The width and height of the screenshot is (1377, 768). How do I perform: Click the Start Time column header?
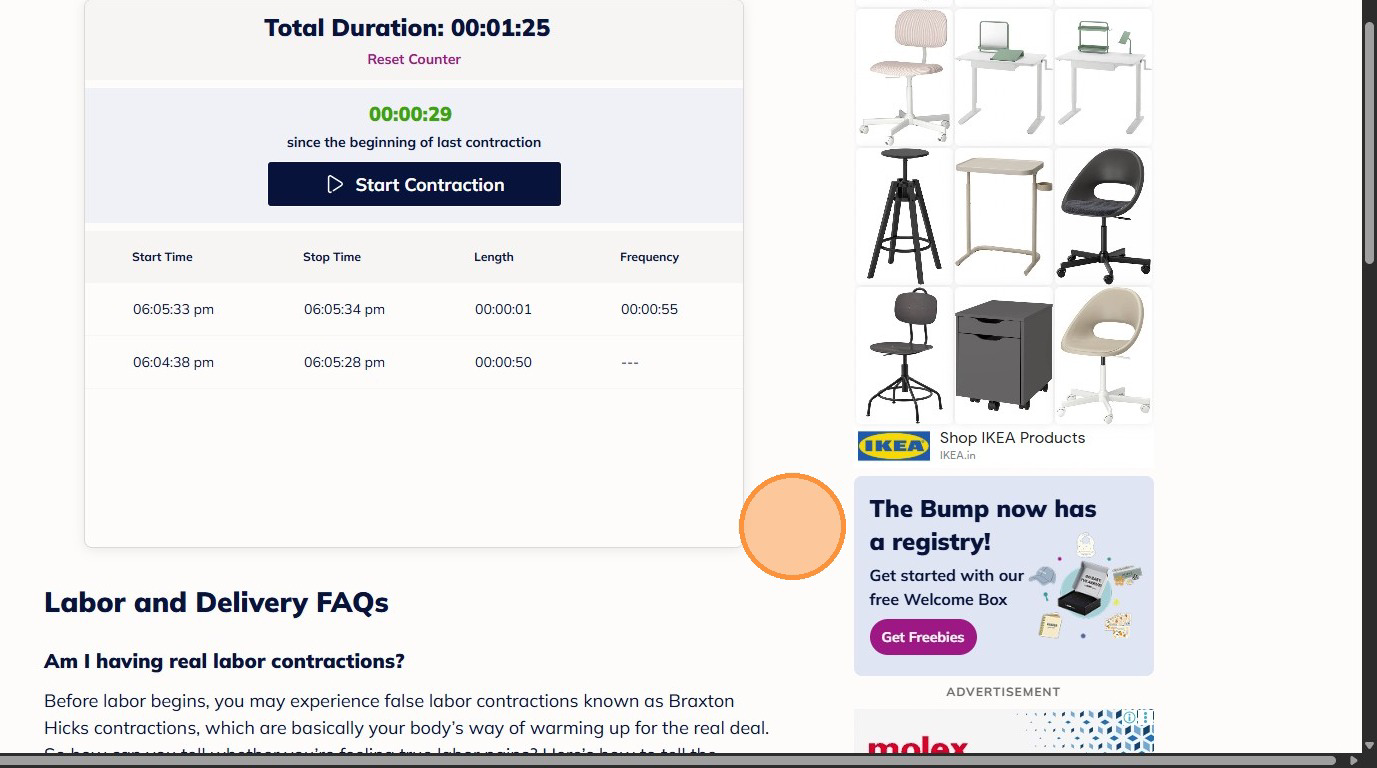[162, 257]
